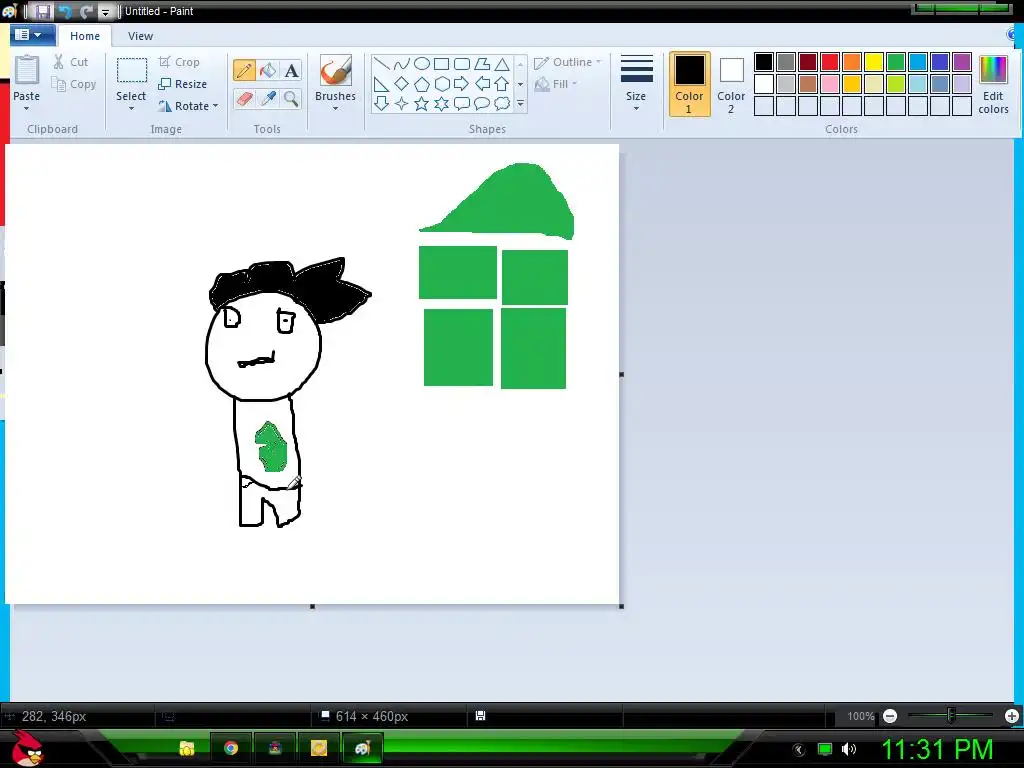Open the Customize Quick Access dropdown
This screenshot has width=1024, height=768.
click(x=105, y=12)
